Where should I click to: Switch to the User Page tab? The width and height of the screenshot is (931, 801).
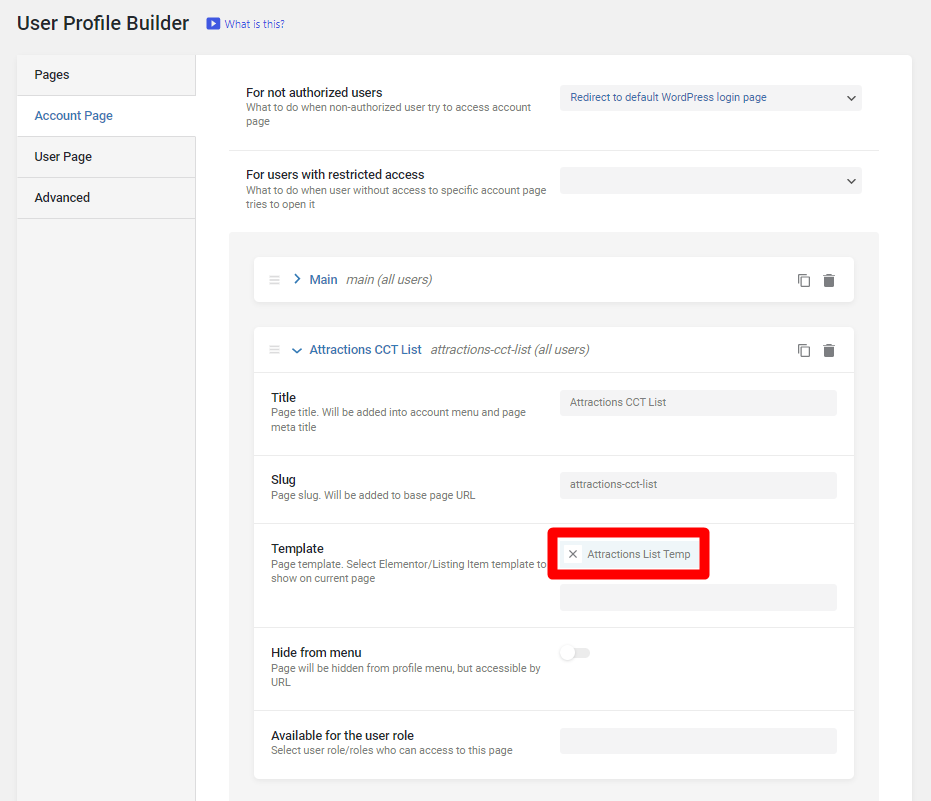[x=63, y=157]
